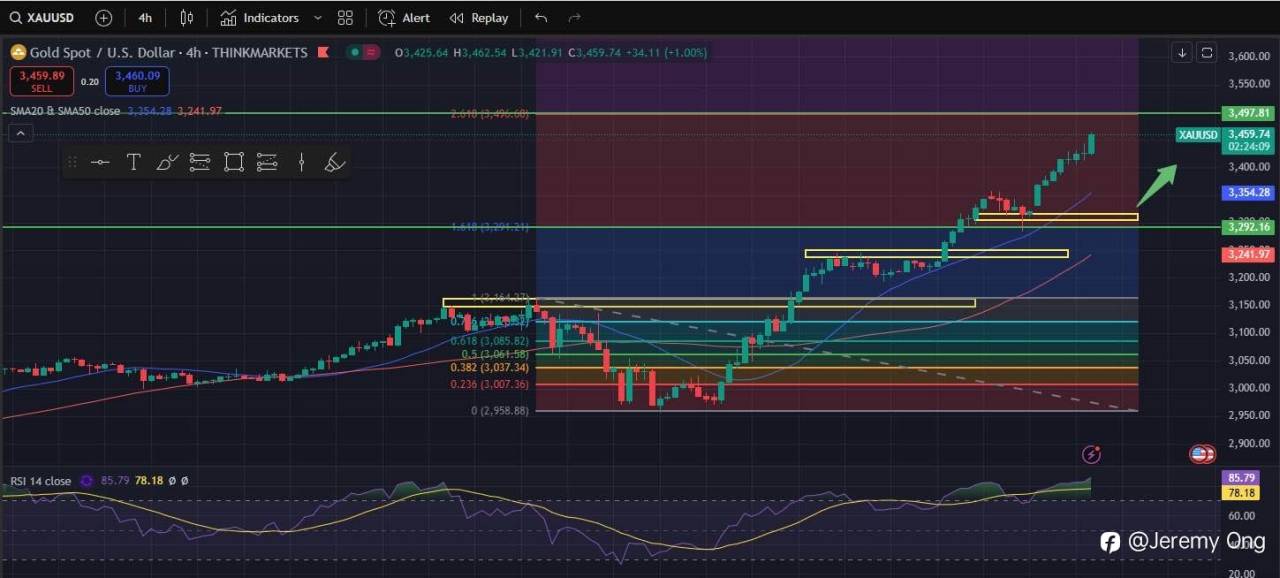Click the blue BUY price button

point(137,81)
